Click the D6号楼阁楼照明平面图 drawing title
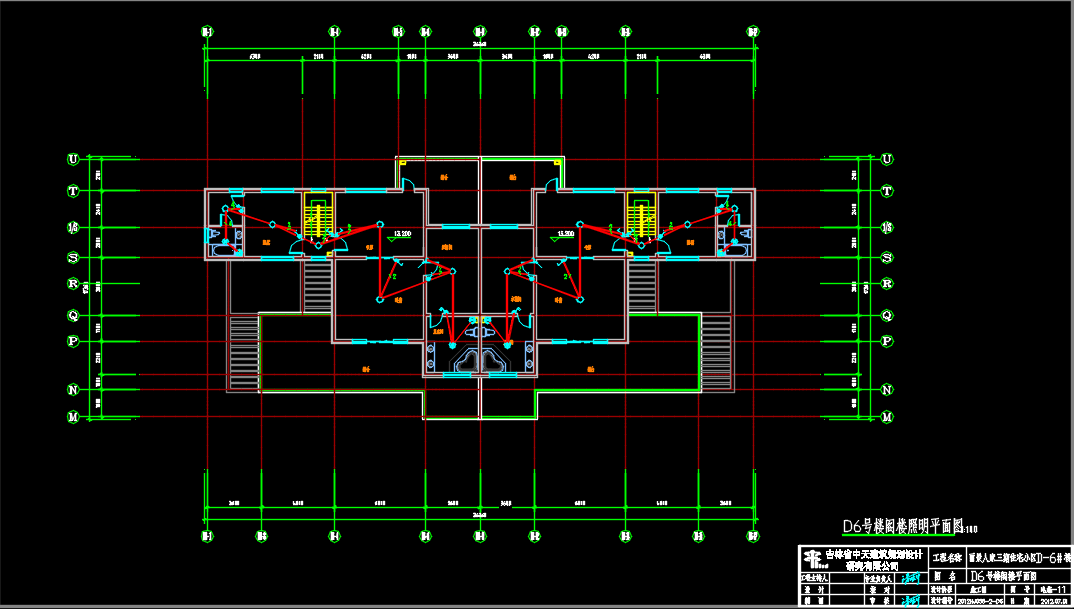Viewport: 1074px width, 609px height. point(903,526)
